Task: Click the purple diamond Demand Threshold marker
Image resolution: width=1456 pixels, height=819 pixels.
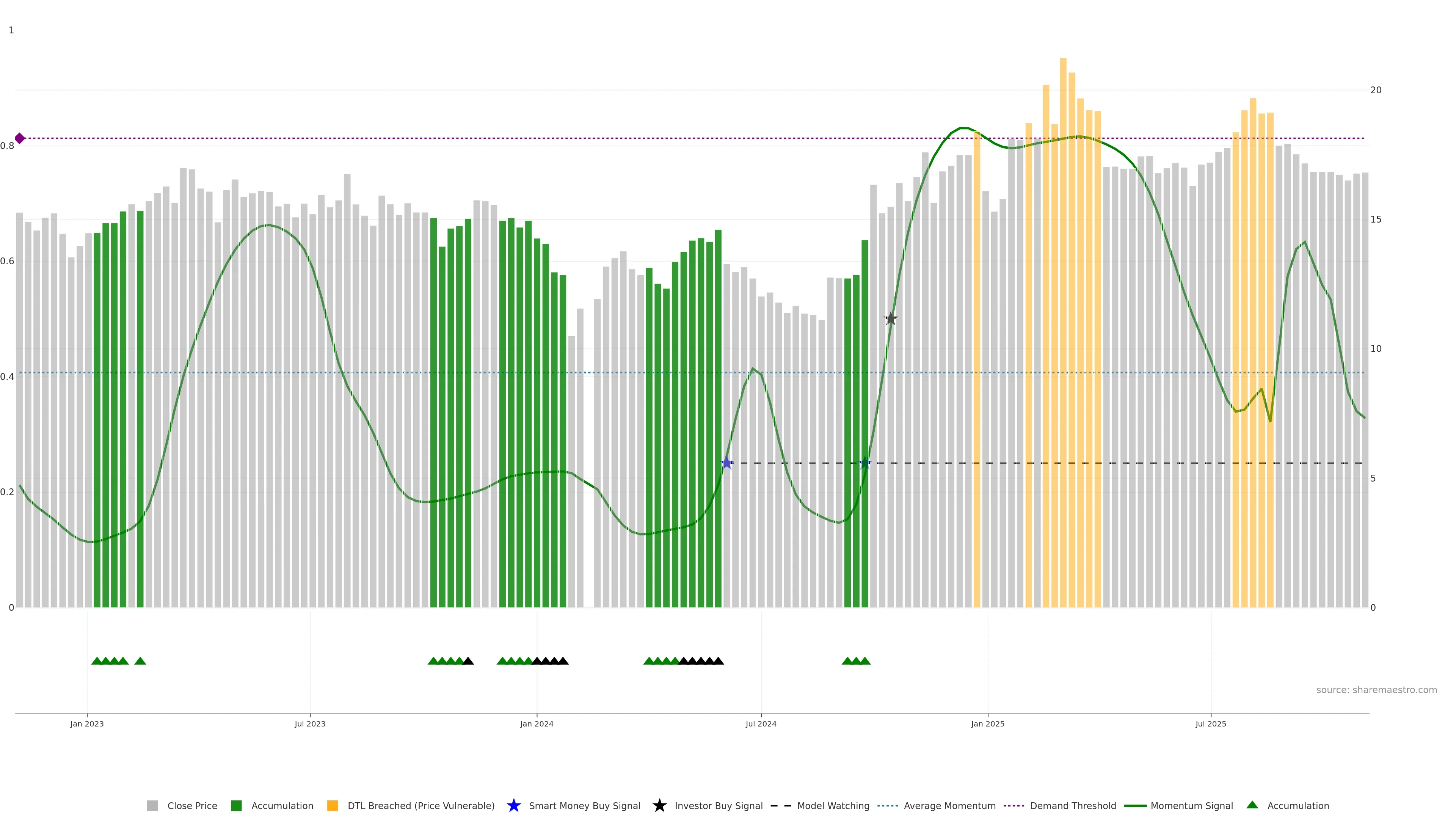Action: point(20,138)
